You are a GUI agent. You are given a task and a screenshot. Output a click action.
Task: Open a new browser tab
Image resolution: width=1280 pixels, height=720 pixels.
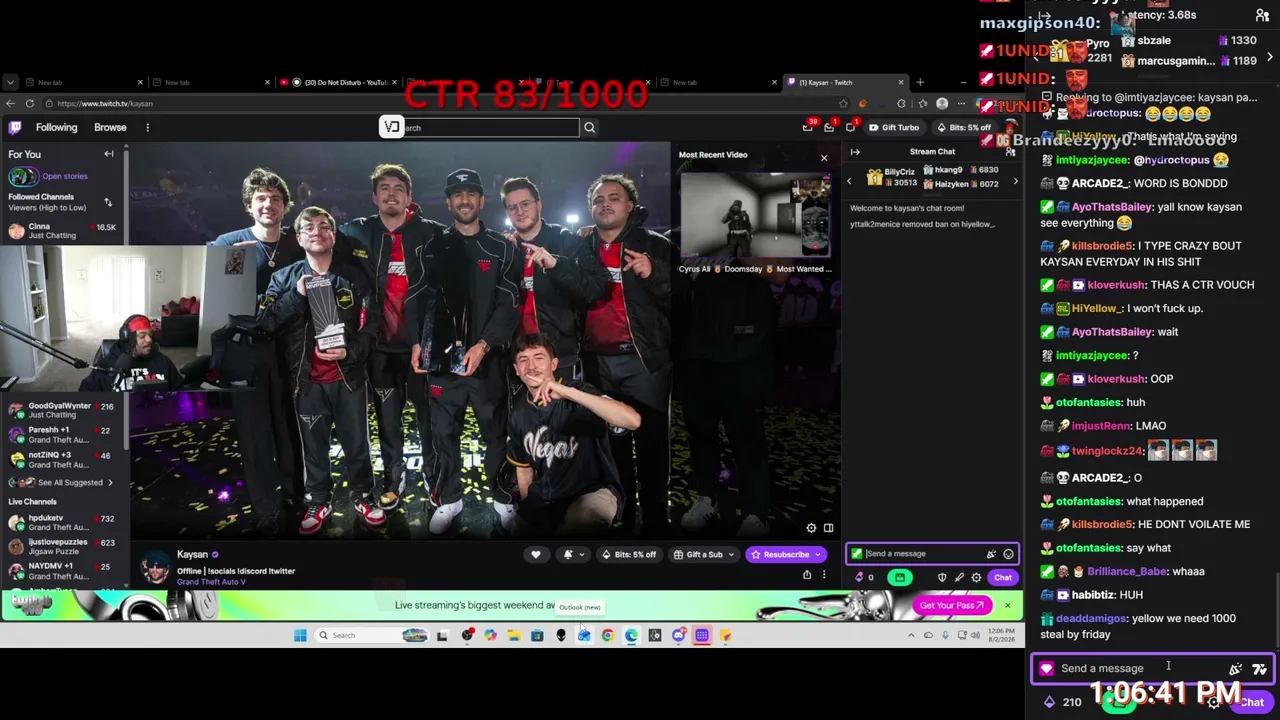920,82
